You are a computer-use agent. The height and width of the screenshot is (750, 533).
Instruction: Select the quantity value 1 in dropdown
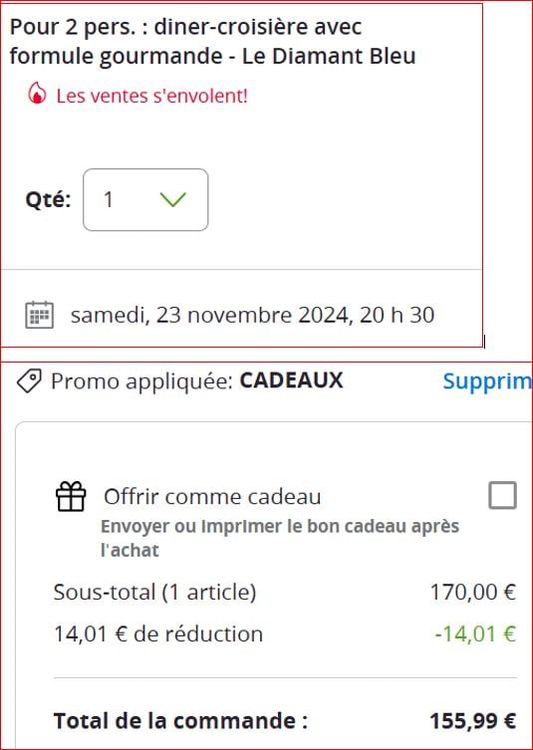[x=109, y=199]
